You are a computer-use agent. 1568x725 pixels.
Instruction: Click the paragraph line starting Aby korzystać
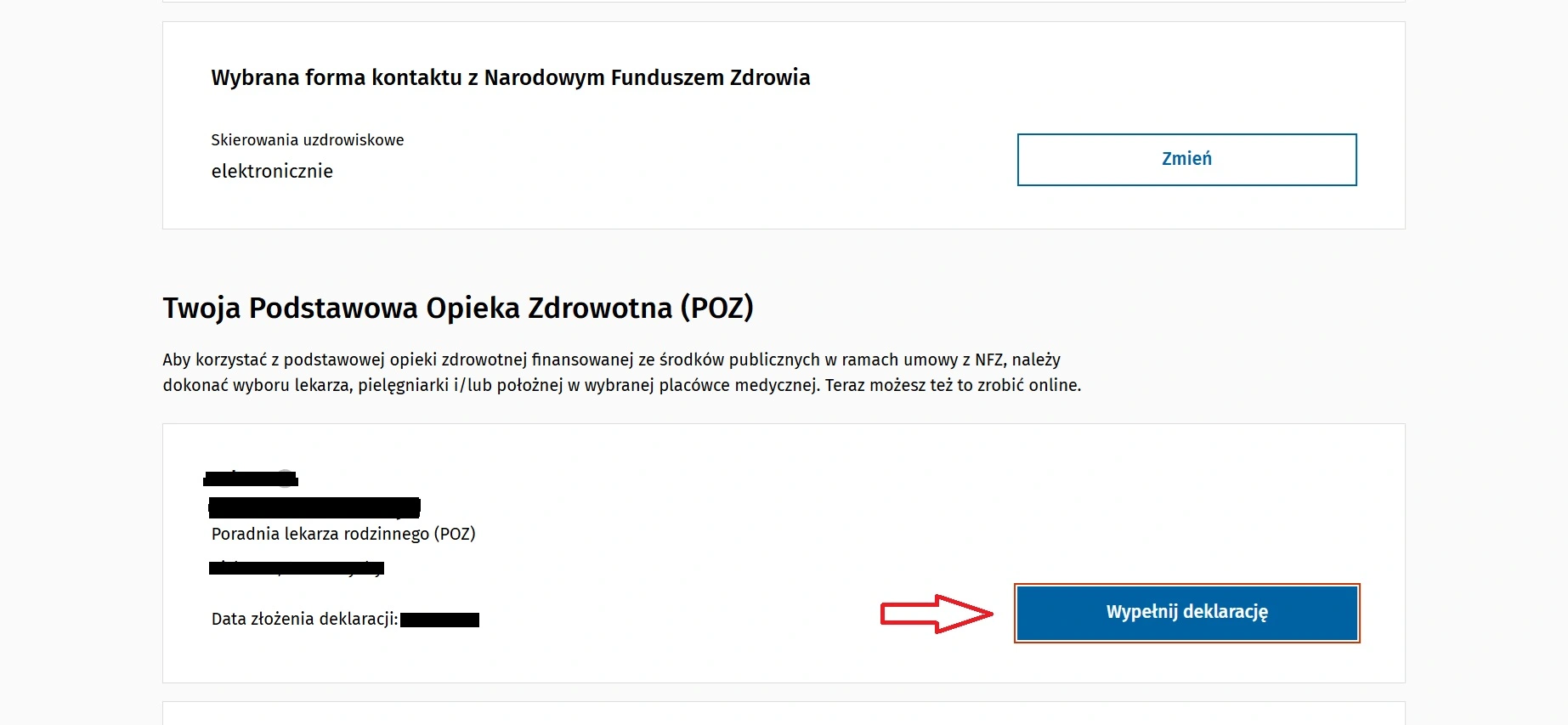point(611,360)
